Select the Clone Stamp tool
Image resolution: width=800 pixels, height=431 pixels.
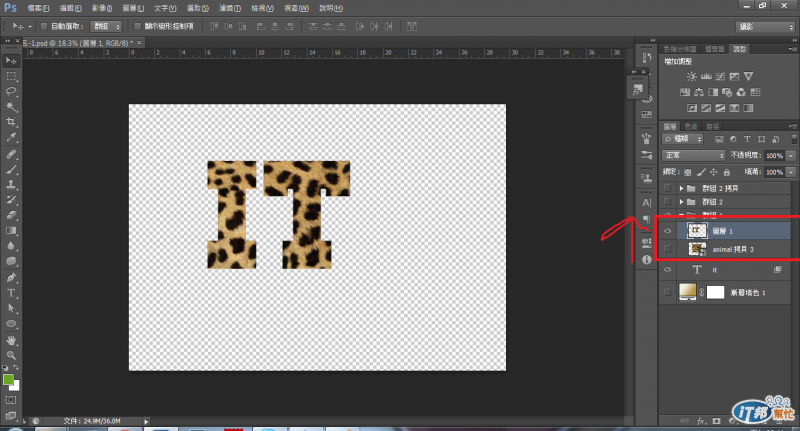coord(11,185)
